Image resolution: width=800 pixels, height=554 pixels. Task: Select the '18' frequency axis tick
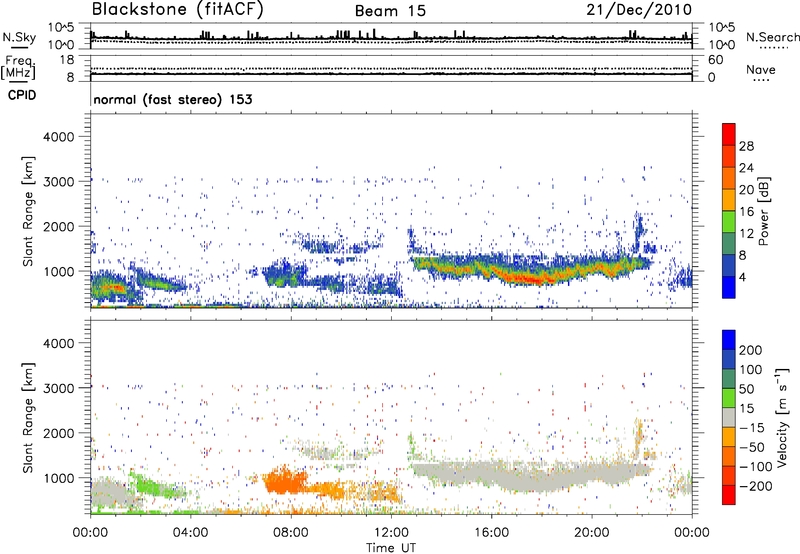(67, 60)
